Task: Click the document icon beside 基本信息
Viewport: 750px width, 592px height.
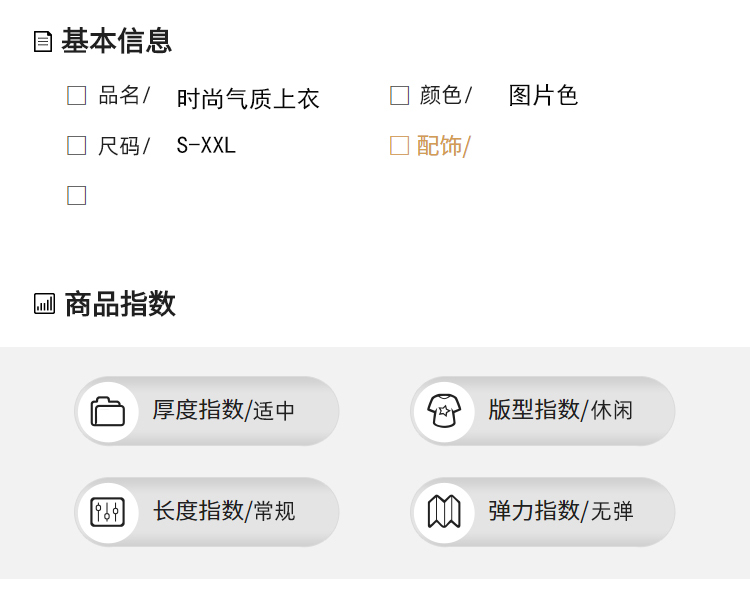Action: pos(43,41)
